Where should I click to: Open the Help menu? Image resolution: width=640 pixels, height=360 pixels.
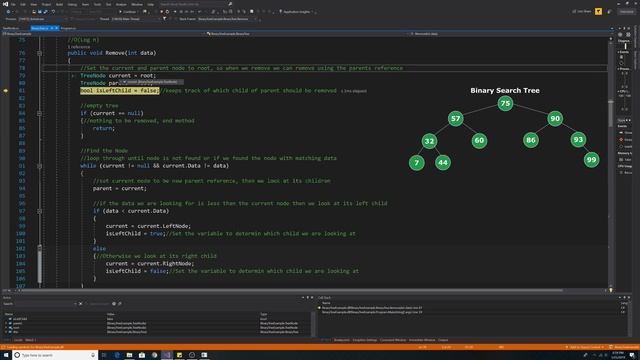151,4
